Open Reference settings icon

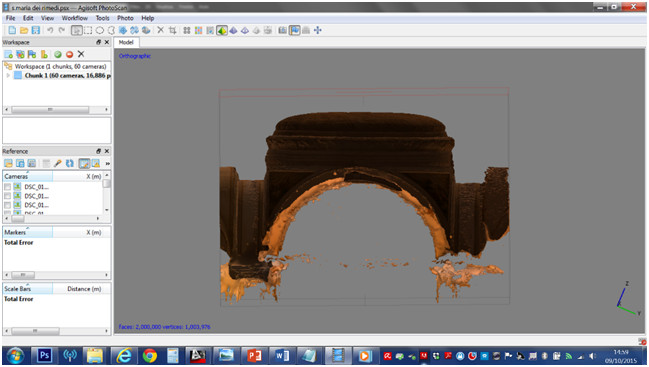pos(31,163)
